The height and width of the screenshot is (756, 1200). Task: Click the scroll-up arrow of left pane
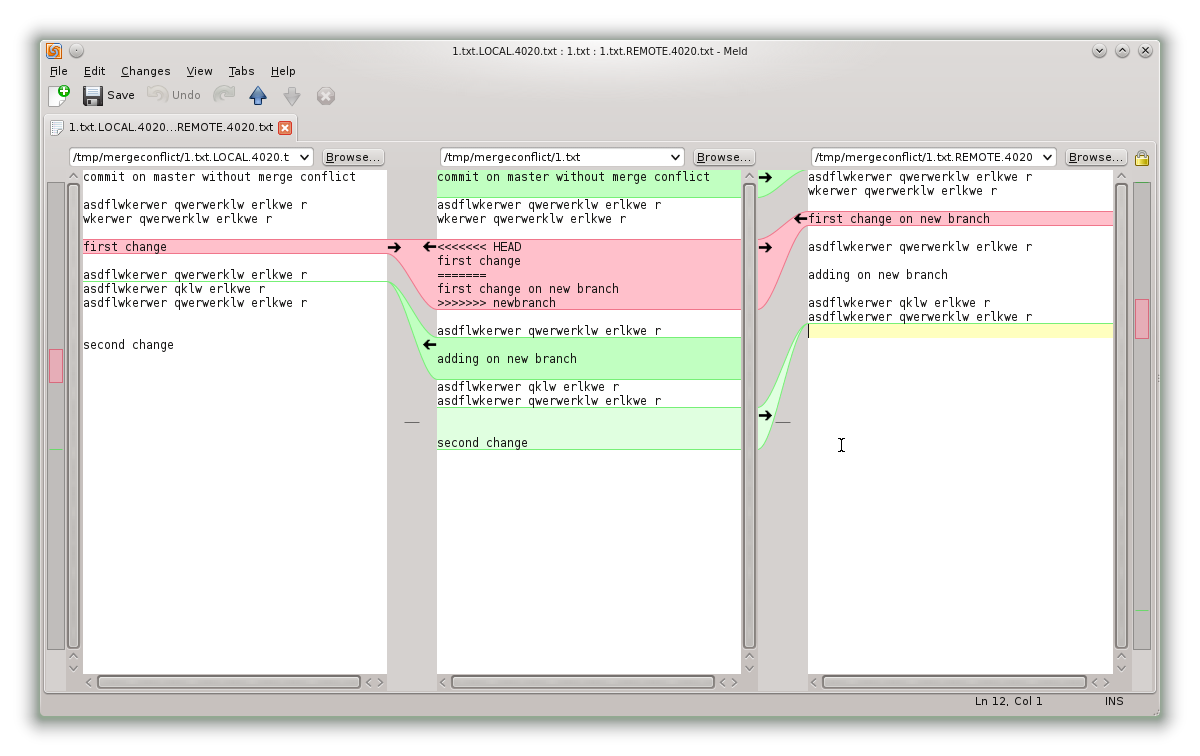(x=73, y=176)
